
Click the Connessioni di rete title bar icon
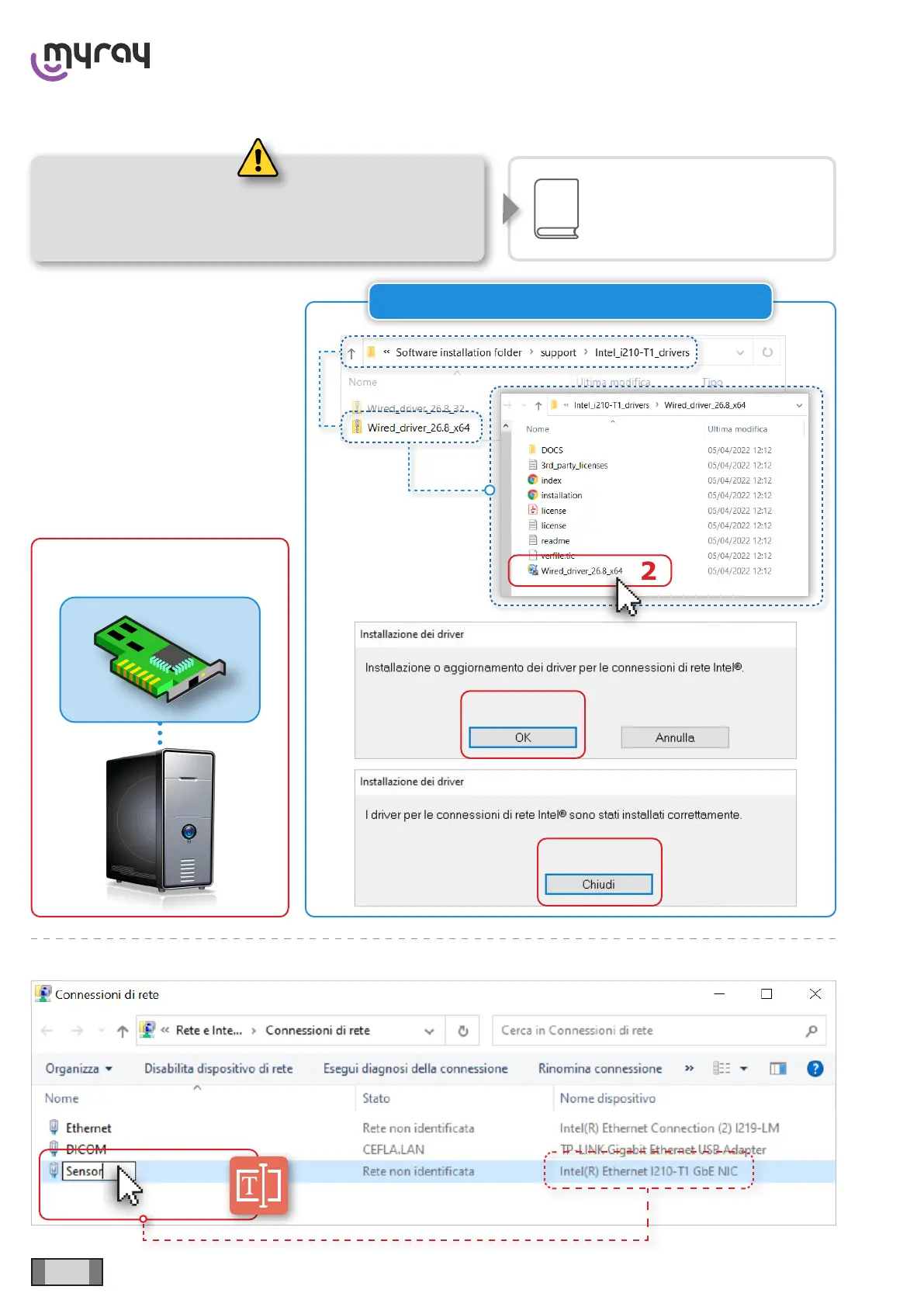tap(43, 994)
